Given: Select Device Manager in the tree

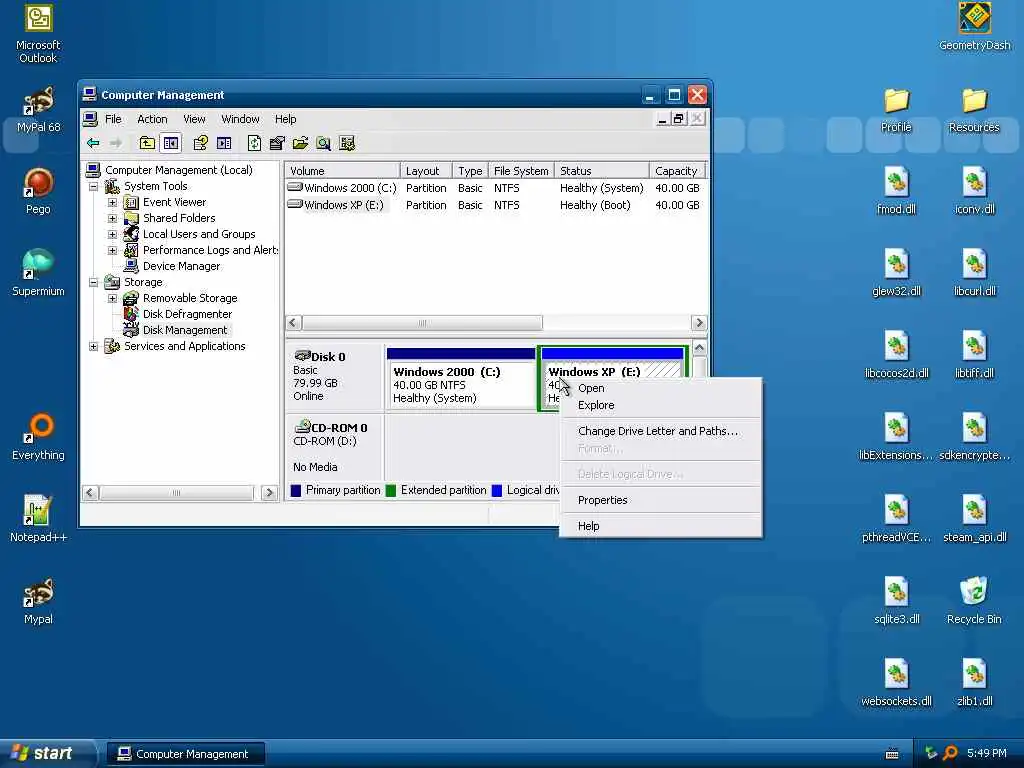Looking at the screenshot, I should tap(181, 266).
